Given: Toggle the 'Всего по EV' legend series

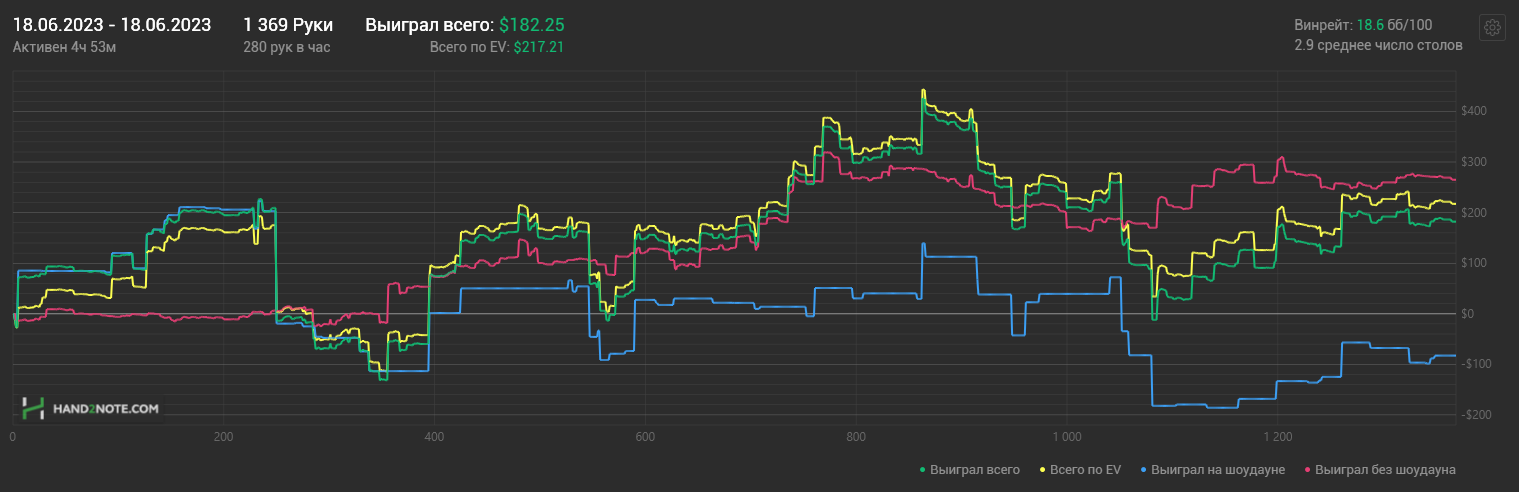Looking at the screenshot, I should click(x=1081, y=469).
